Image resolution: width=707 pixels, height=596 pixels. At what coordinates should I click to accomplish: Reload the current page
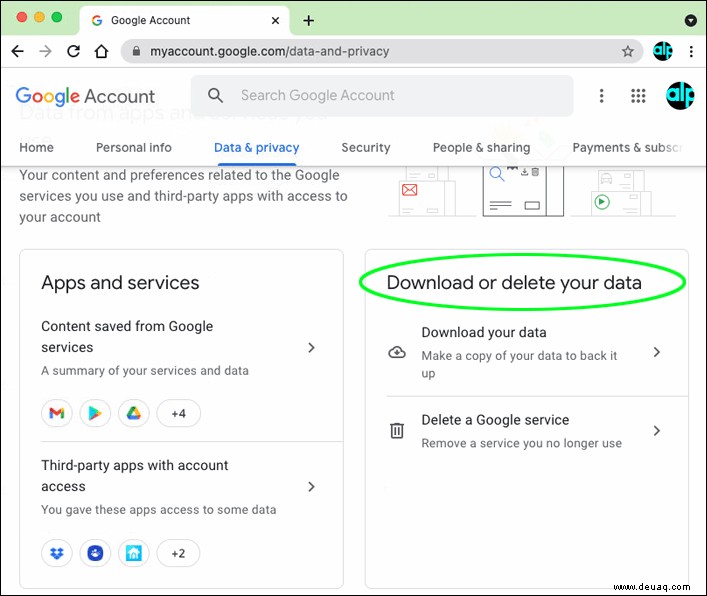(73, 51)
